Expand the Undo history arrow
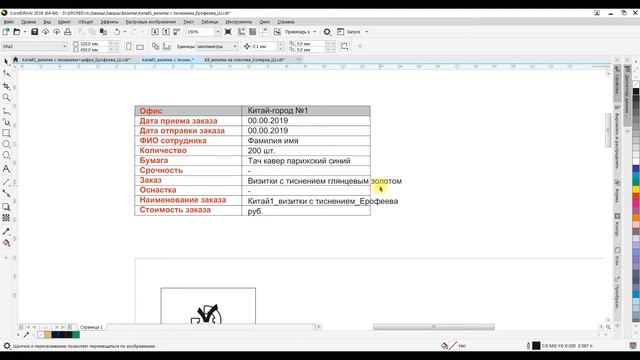The height and width of the screenshot is (360, 640). [x=124, y=31]
